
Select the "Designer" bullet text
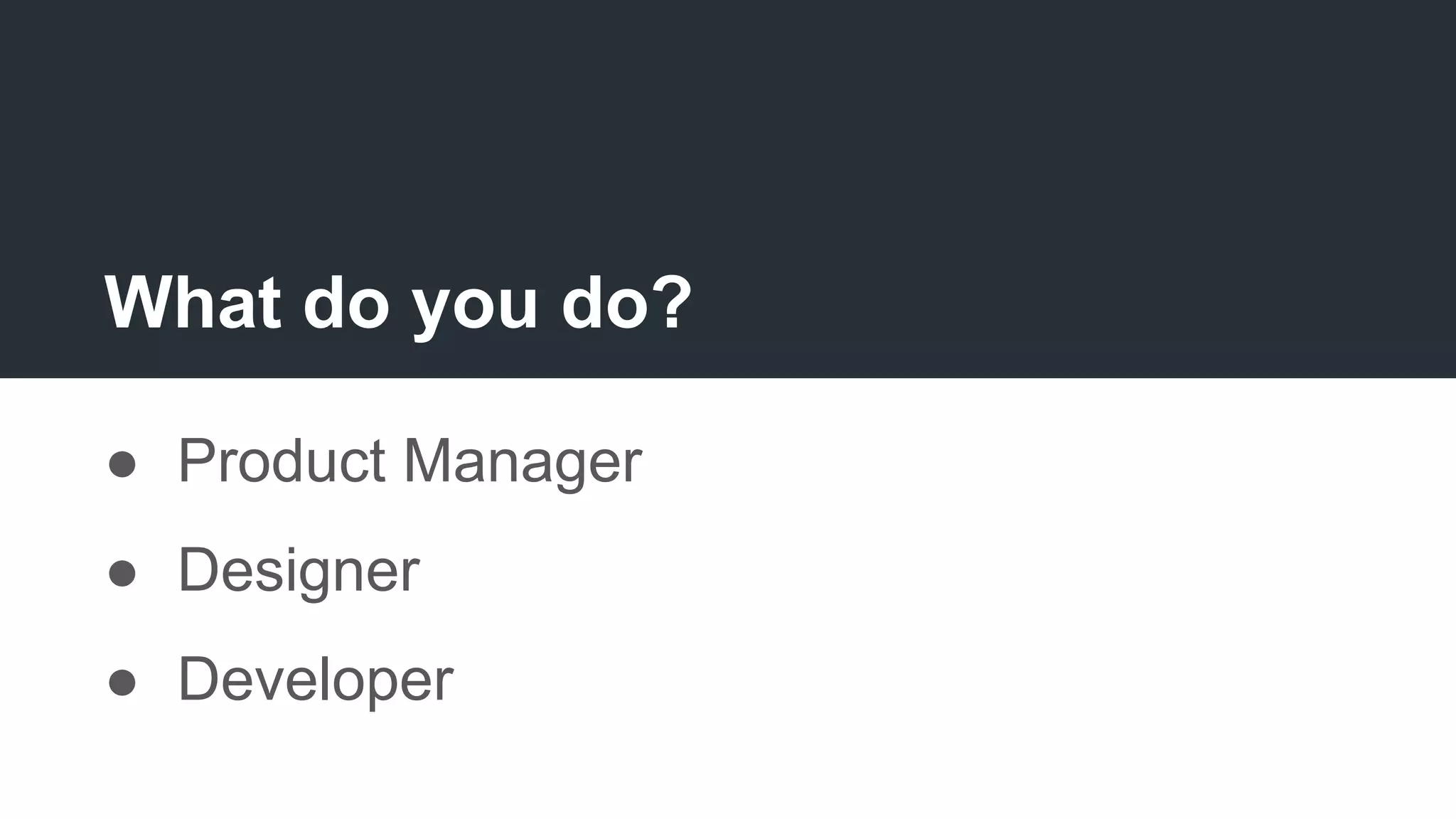pos(299,570)
